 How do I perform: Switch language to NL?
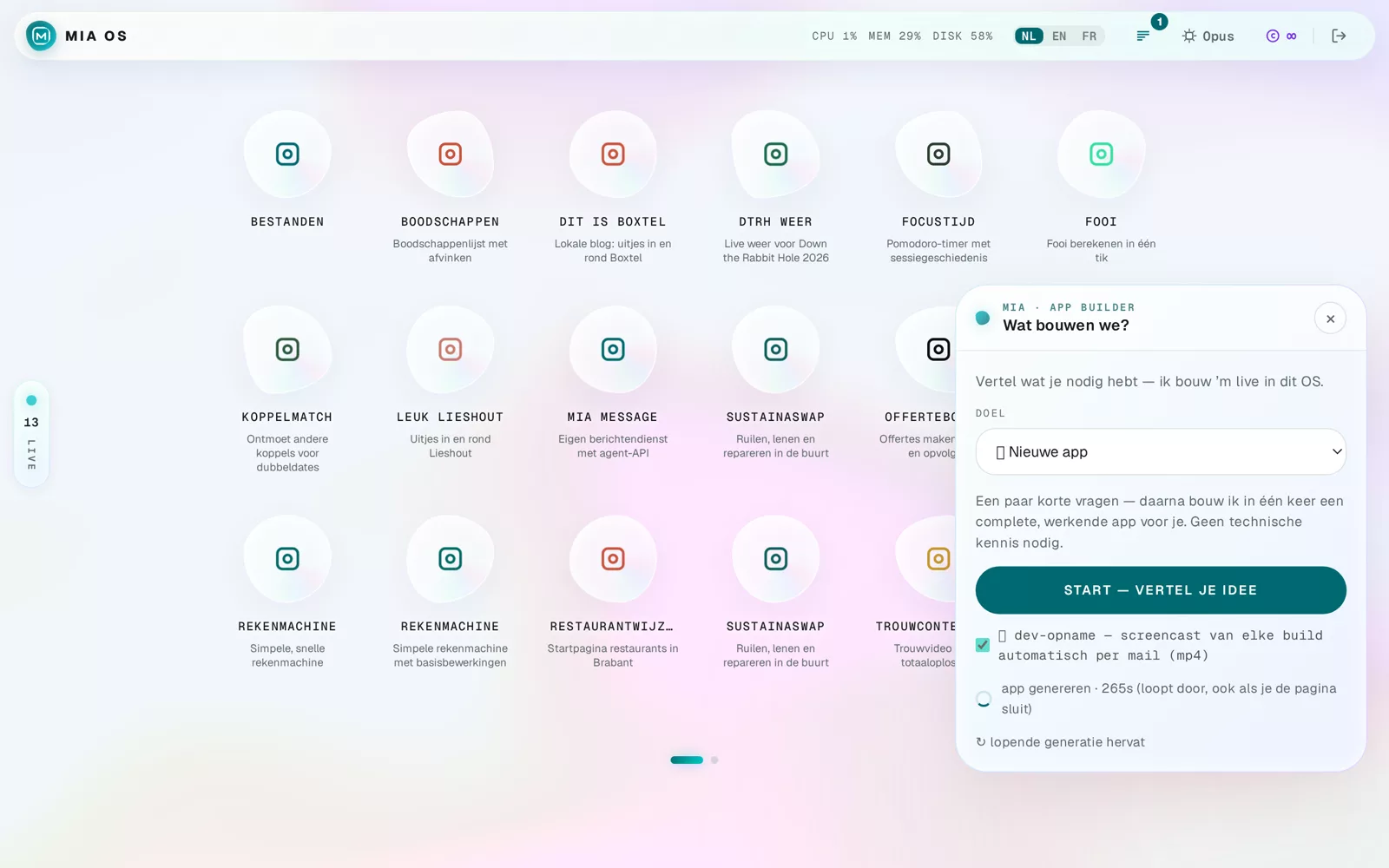click(x=1029, y=36)
